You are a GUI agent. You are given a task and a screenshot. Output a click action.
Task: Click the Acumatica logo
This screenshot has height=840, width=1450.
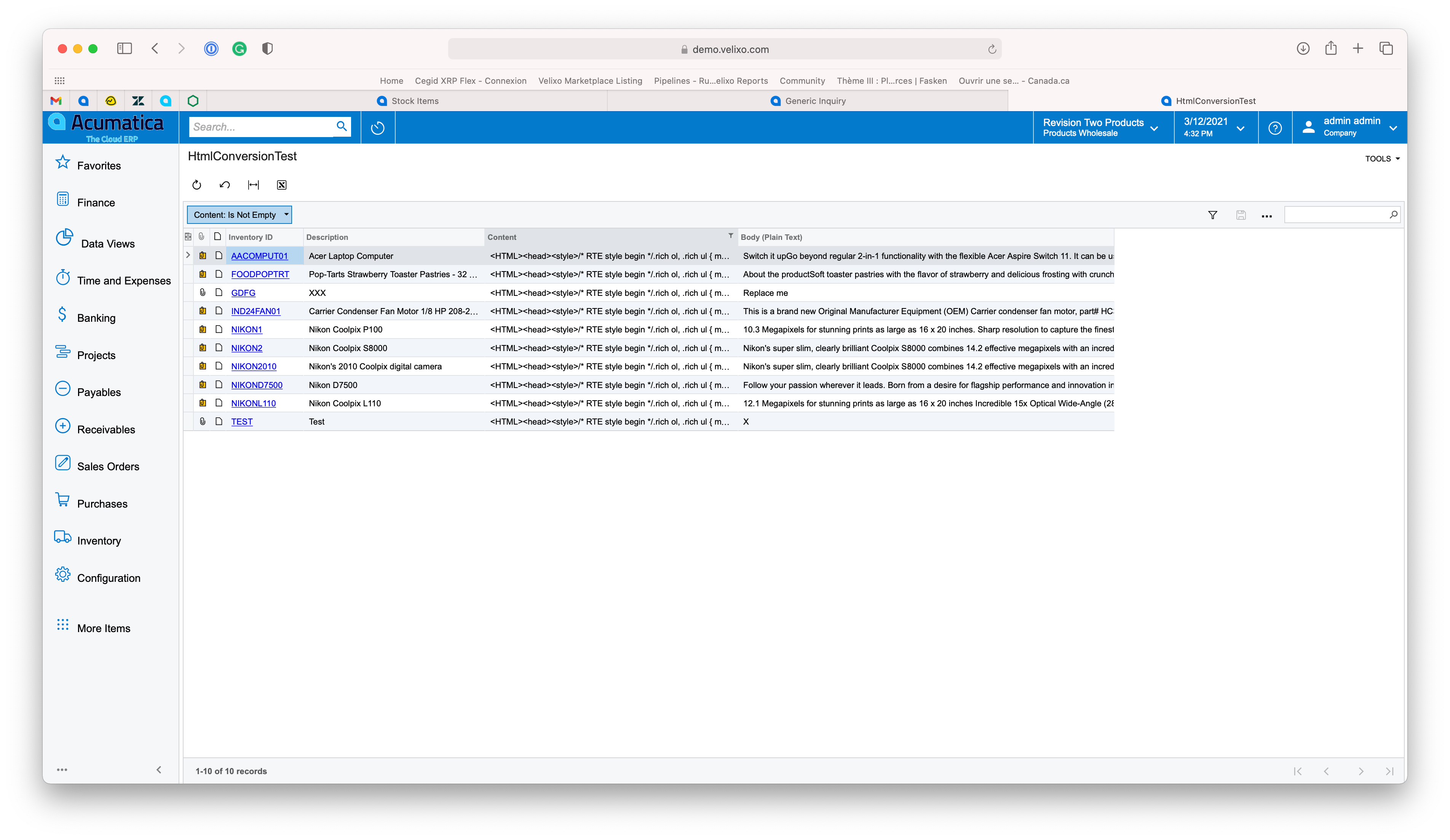click(x=110, y=127)
